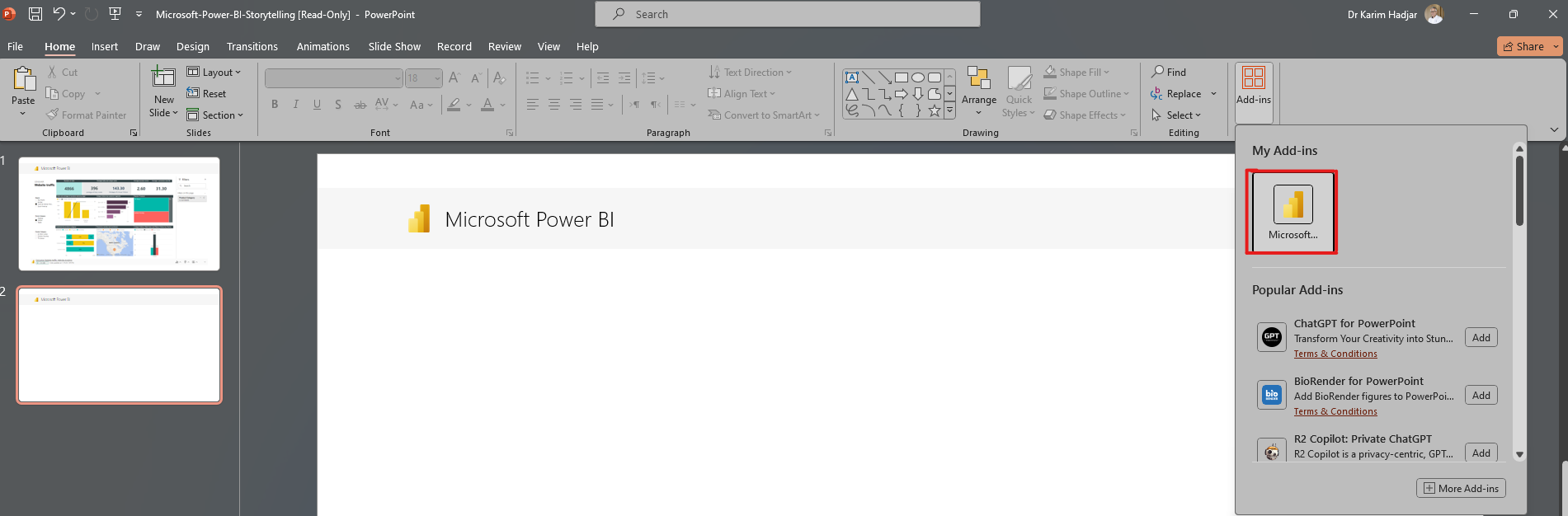The width and height of the screenshot is (1568, 516).
Task: Toggle Underline formatting
Action: (317, 105)
